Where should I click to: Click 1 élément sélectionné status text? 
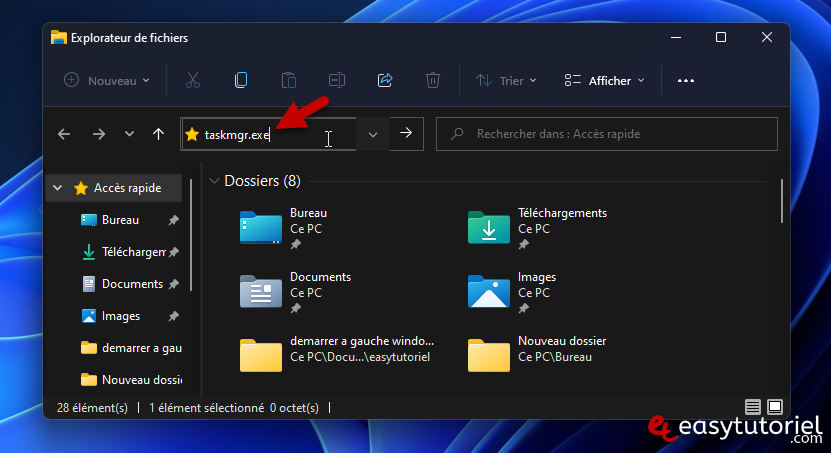click(x=207, y=408)
